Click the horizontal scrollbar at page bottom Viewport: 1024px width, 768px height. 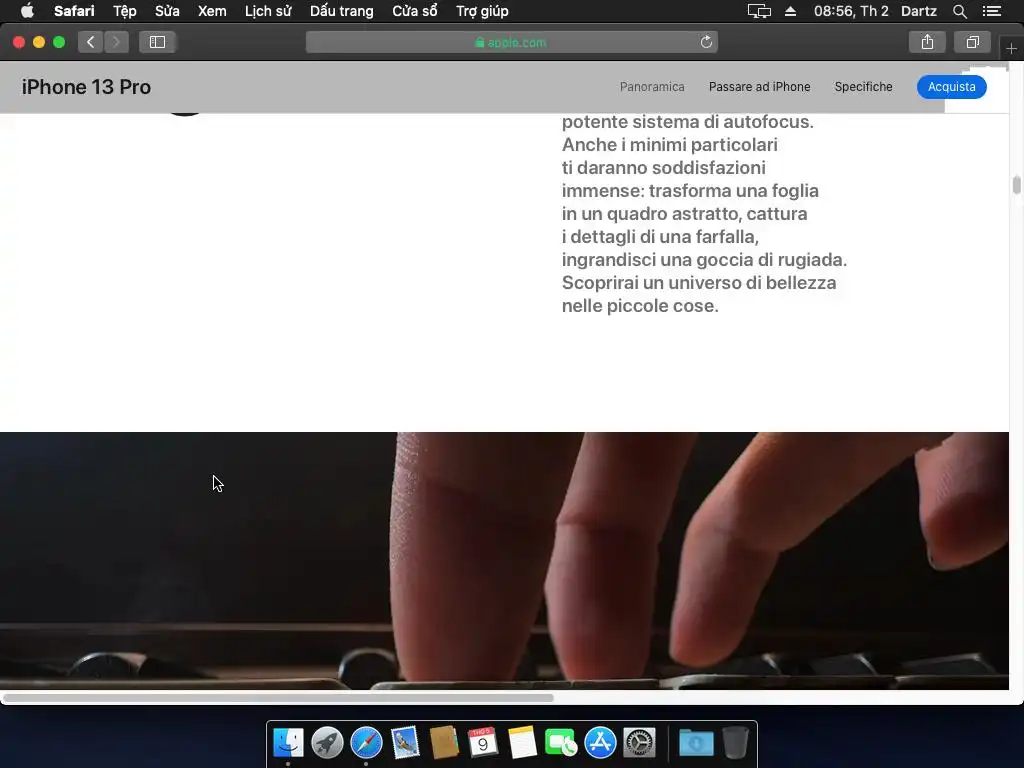point(278,697)
